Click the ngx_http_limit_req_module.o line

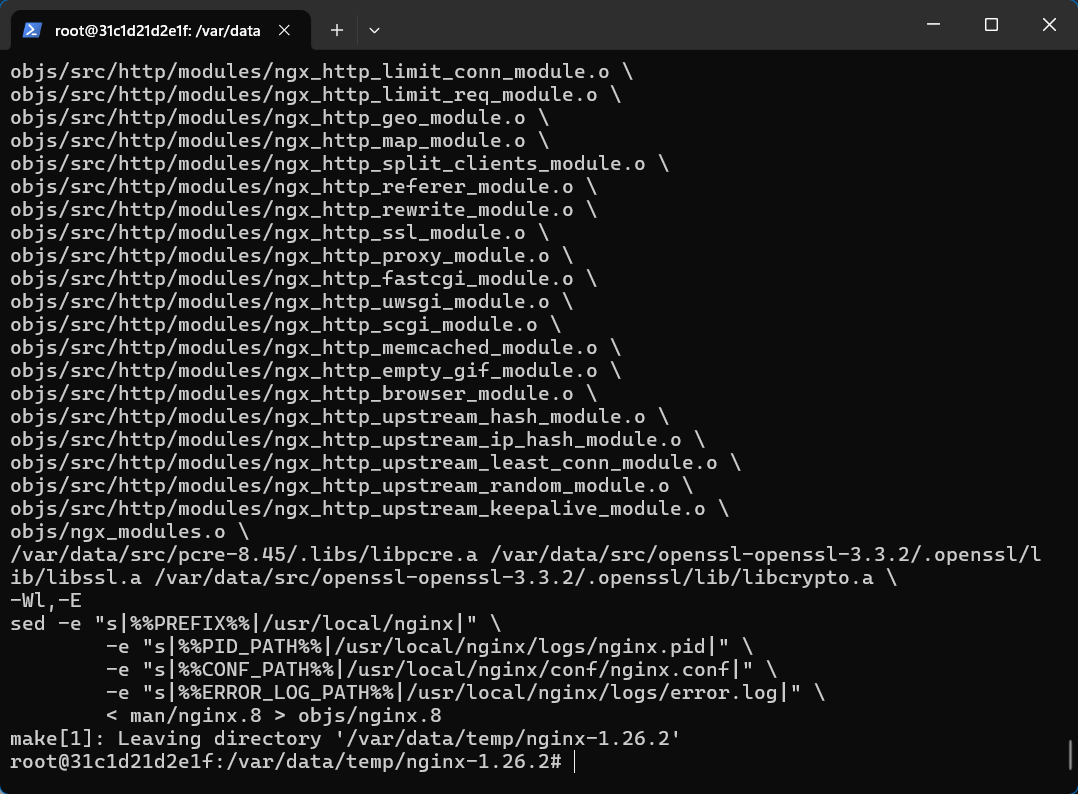pyautogui.click(x=316, y=94)
